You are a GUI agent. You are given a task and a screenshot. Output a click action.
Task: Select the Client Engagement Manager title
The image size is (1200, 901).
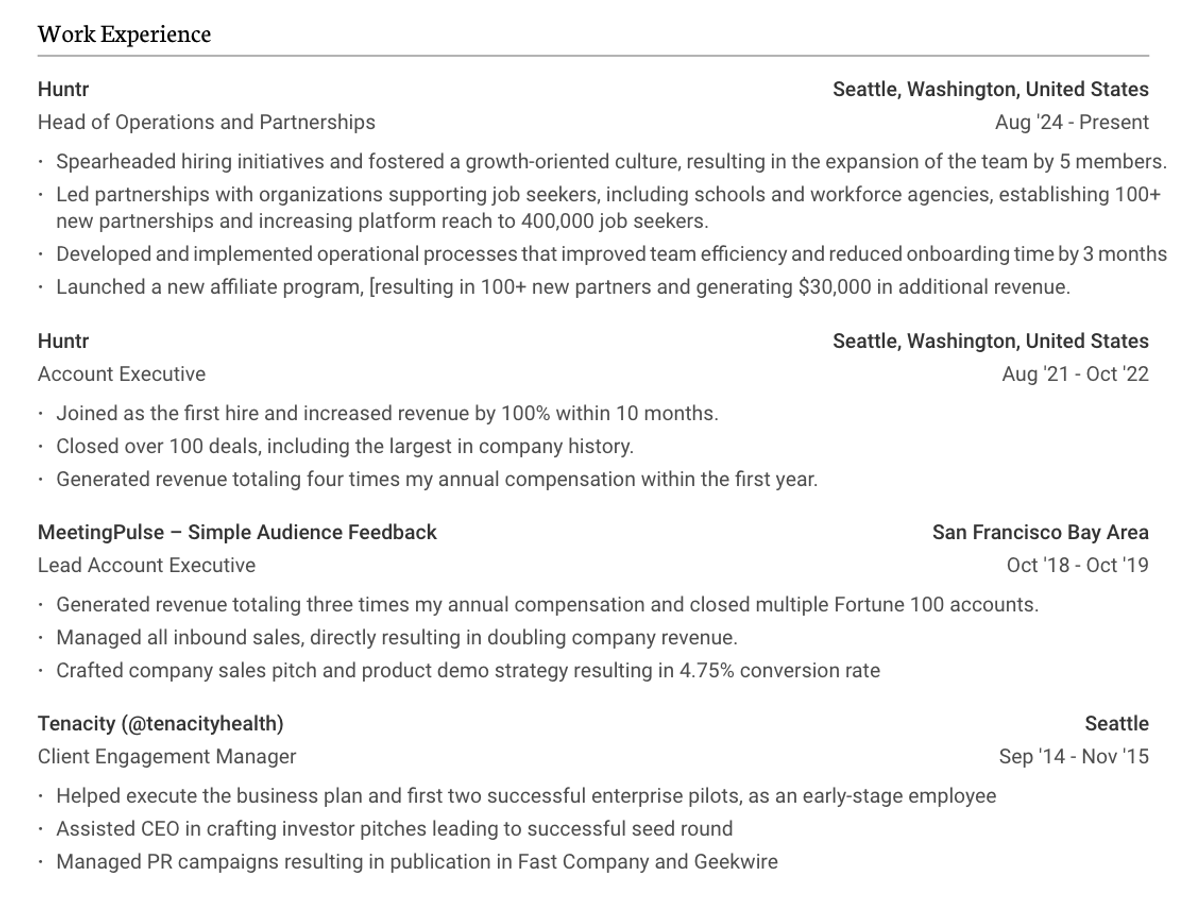pos(167,756)
